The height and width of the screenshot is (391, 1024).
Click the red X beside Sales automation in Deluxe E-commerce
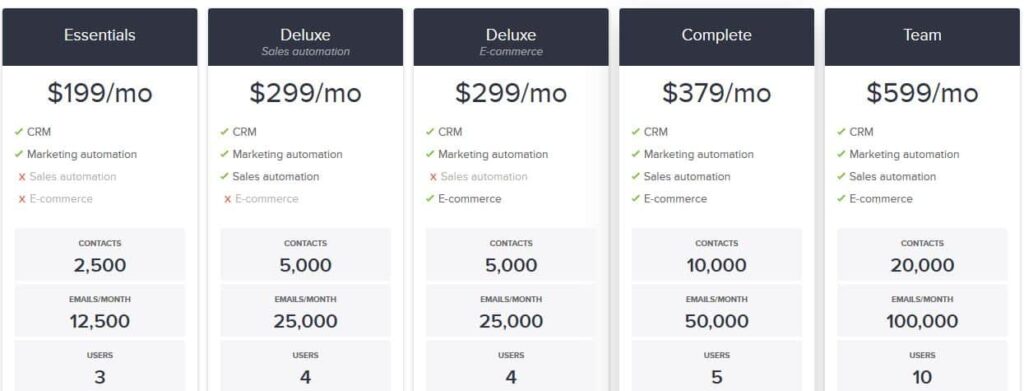click(x=433, y=177)
